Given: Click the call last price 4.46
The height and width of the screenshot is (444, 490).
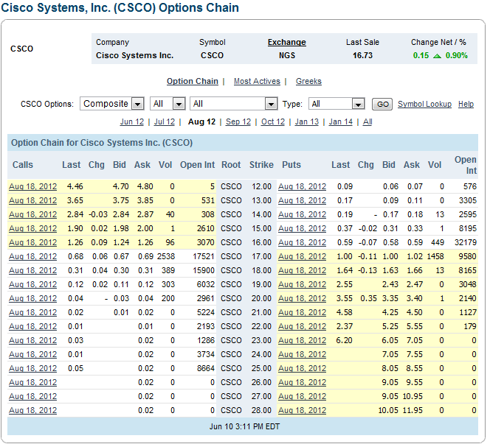Looking at the screenshot, I should 75,186.
